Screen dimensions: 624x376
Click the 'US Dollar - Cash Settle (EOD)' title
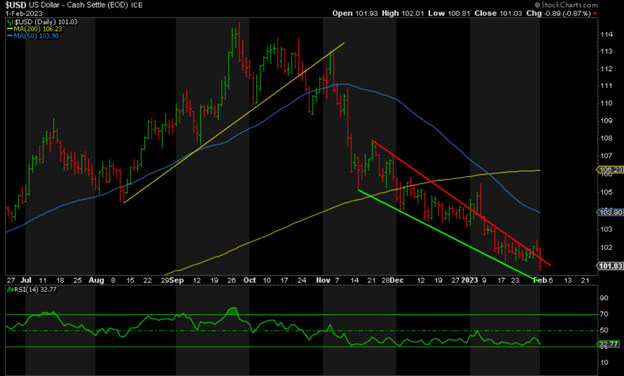(x=78, y=5)
